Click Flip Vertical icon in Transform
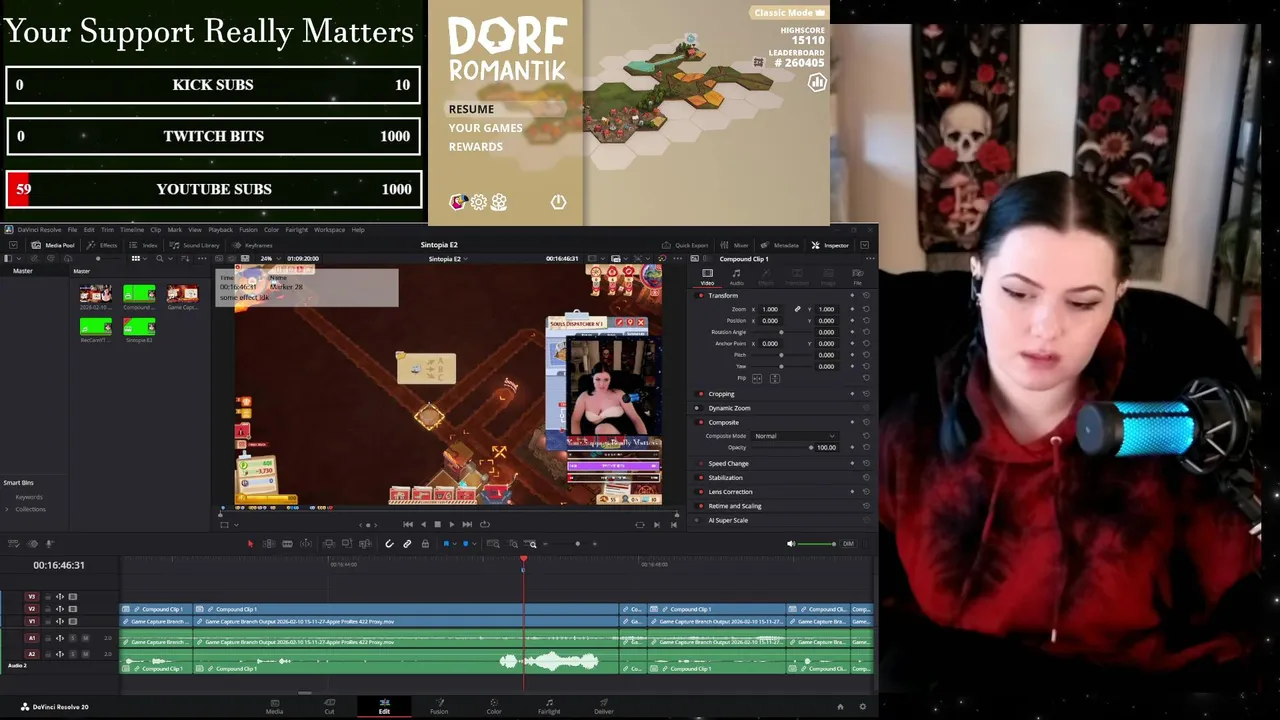The height and width of the screenshot is (720, 1280). pos(775,378)
